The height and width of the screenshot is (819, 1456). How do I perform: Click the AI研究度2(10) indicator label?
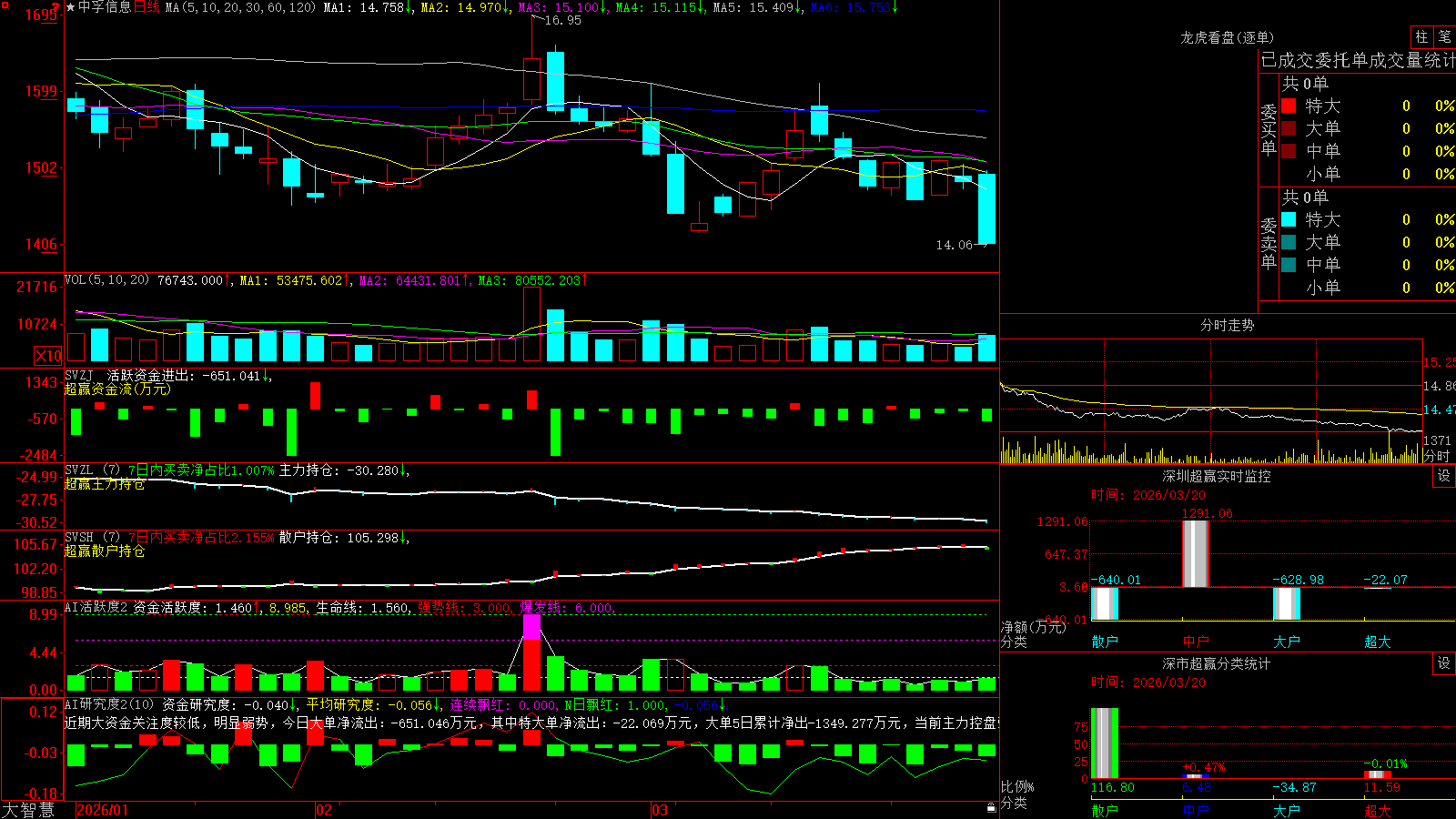point(109,704)
